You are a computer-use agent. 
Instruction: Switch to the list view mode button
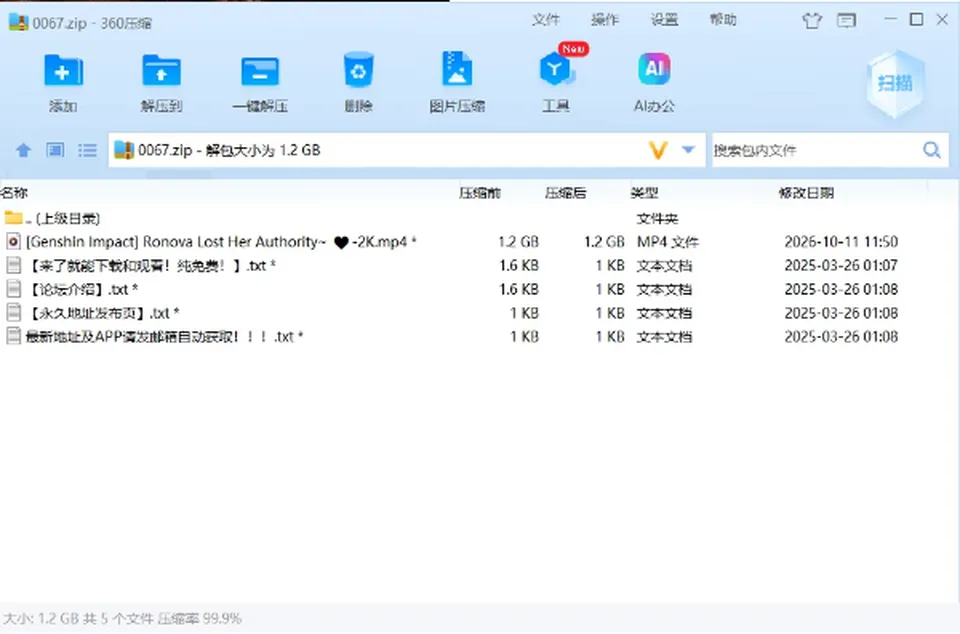[x=88, y=150]
